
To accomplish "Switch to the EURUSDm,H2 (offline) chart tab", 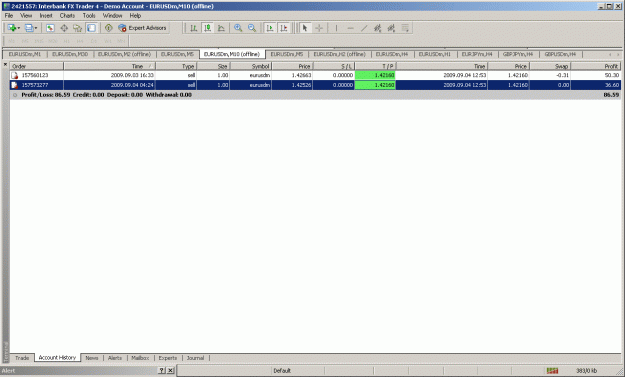I will (x=340, y=54).
